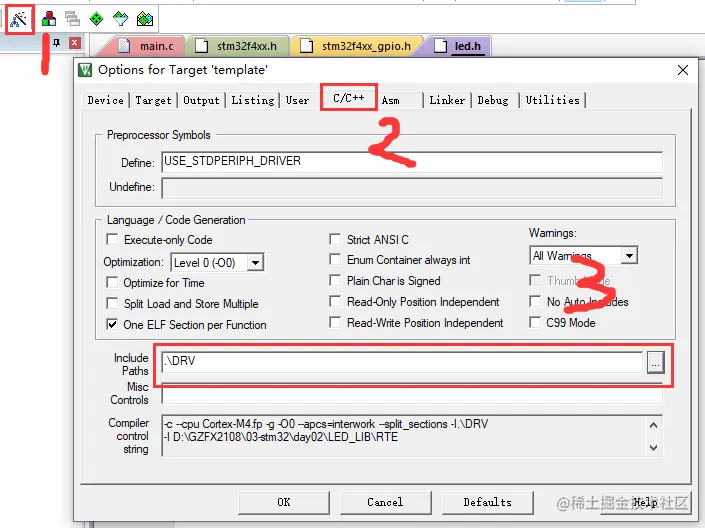705x528 pixels.
Task: Pin the project panel with pushpin icon
Action: coord(56,43)
